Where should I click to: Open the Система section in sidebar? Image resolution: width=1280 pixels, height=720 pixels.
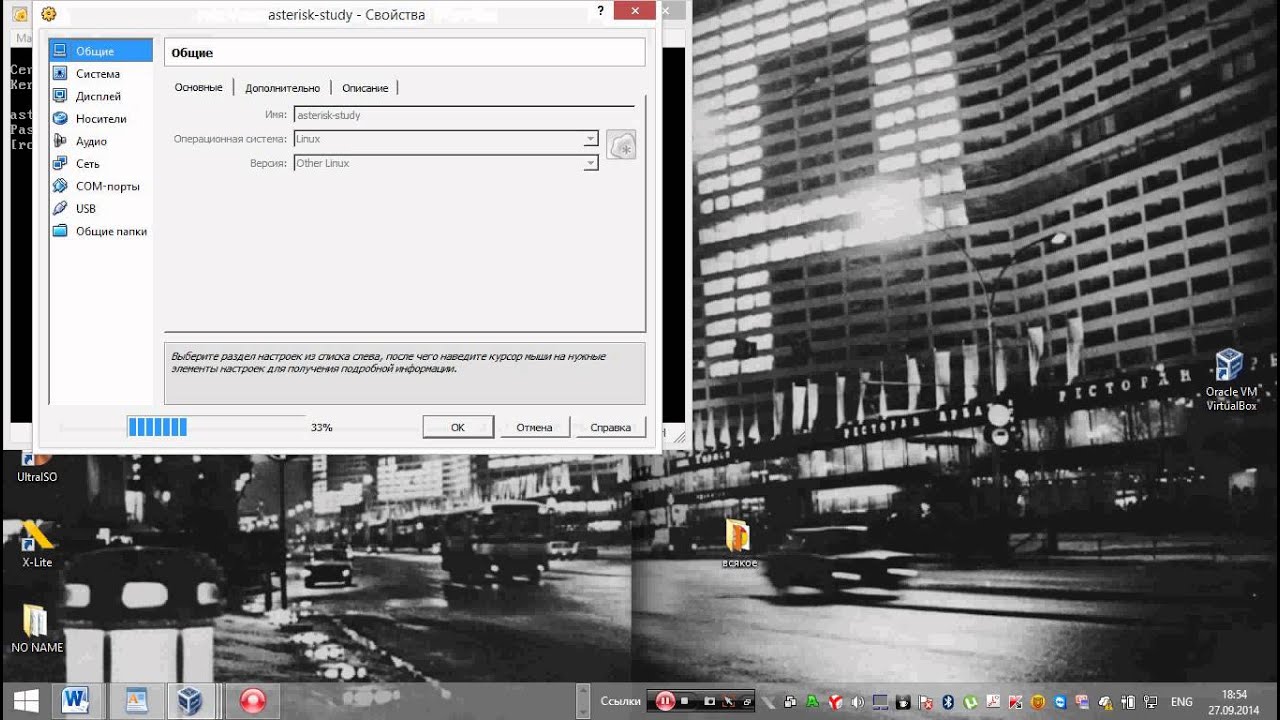100,74
